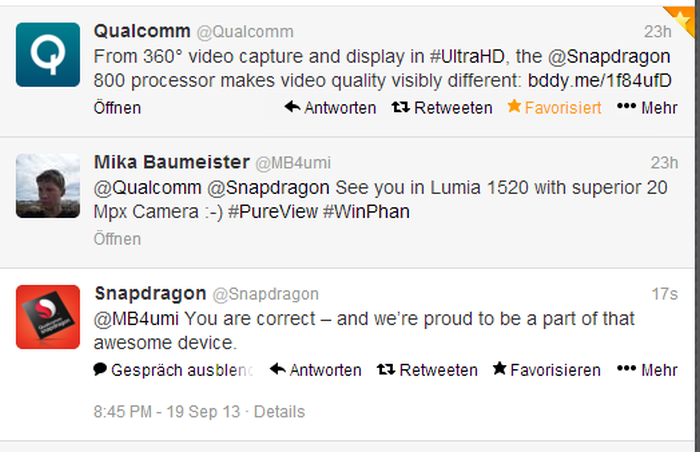Unfavorite the Qualcomm tweet (Favorisiert)
Screen dimensions: 700x452
coord(555,107)
